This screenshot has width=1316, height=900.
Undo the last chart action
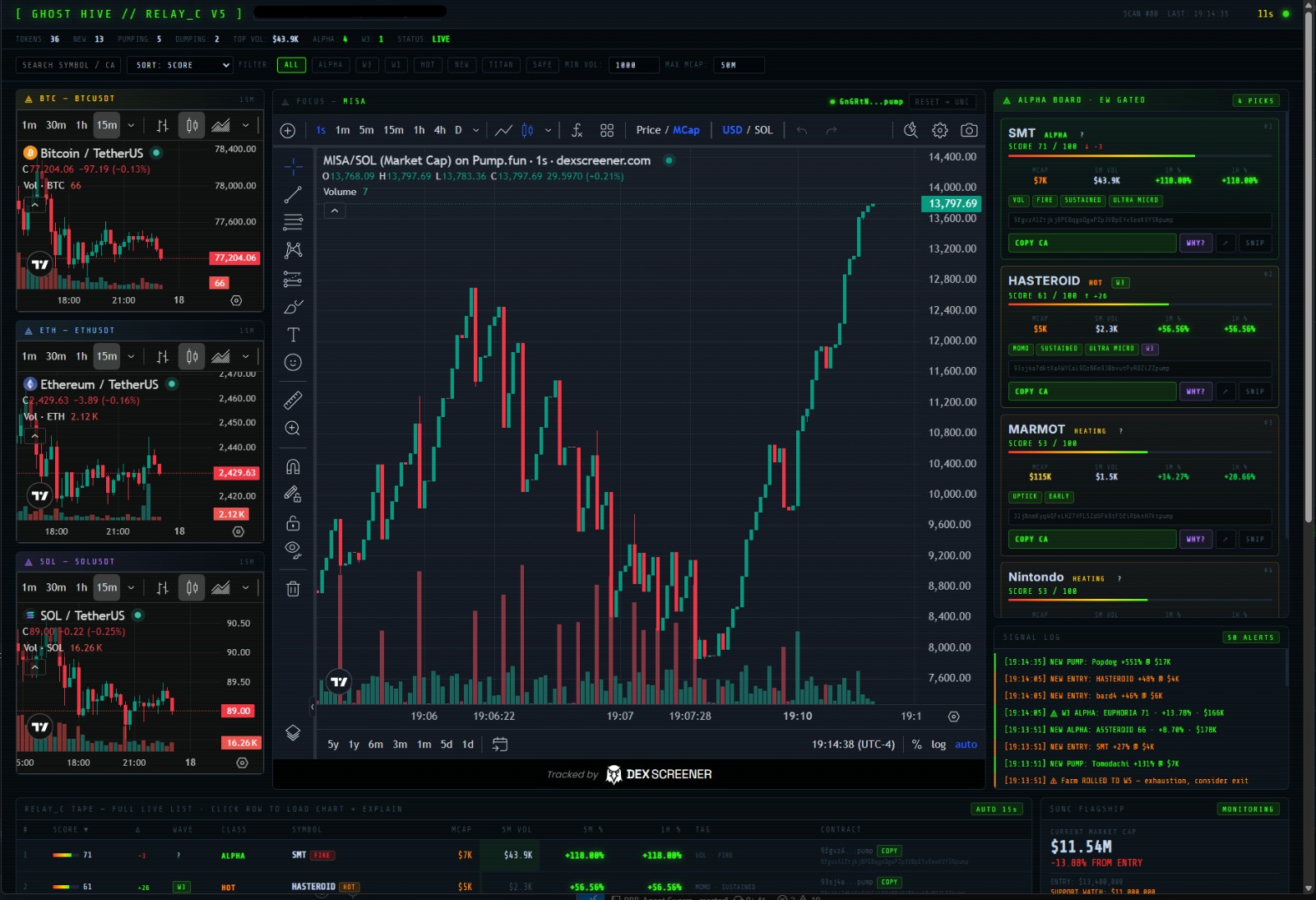pos(802,130)
